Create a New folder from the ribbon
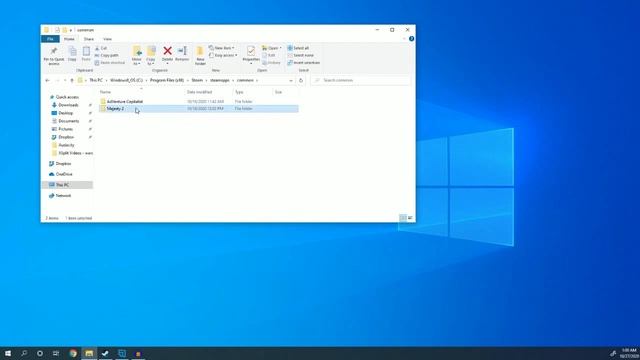 point(200,56)
